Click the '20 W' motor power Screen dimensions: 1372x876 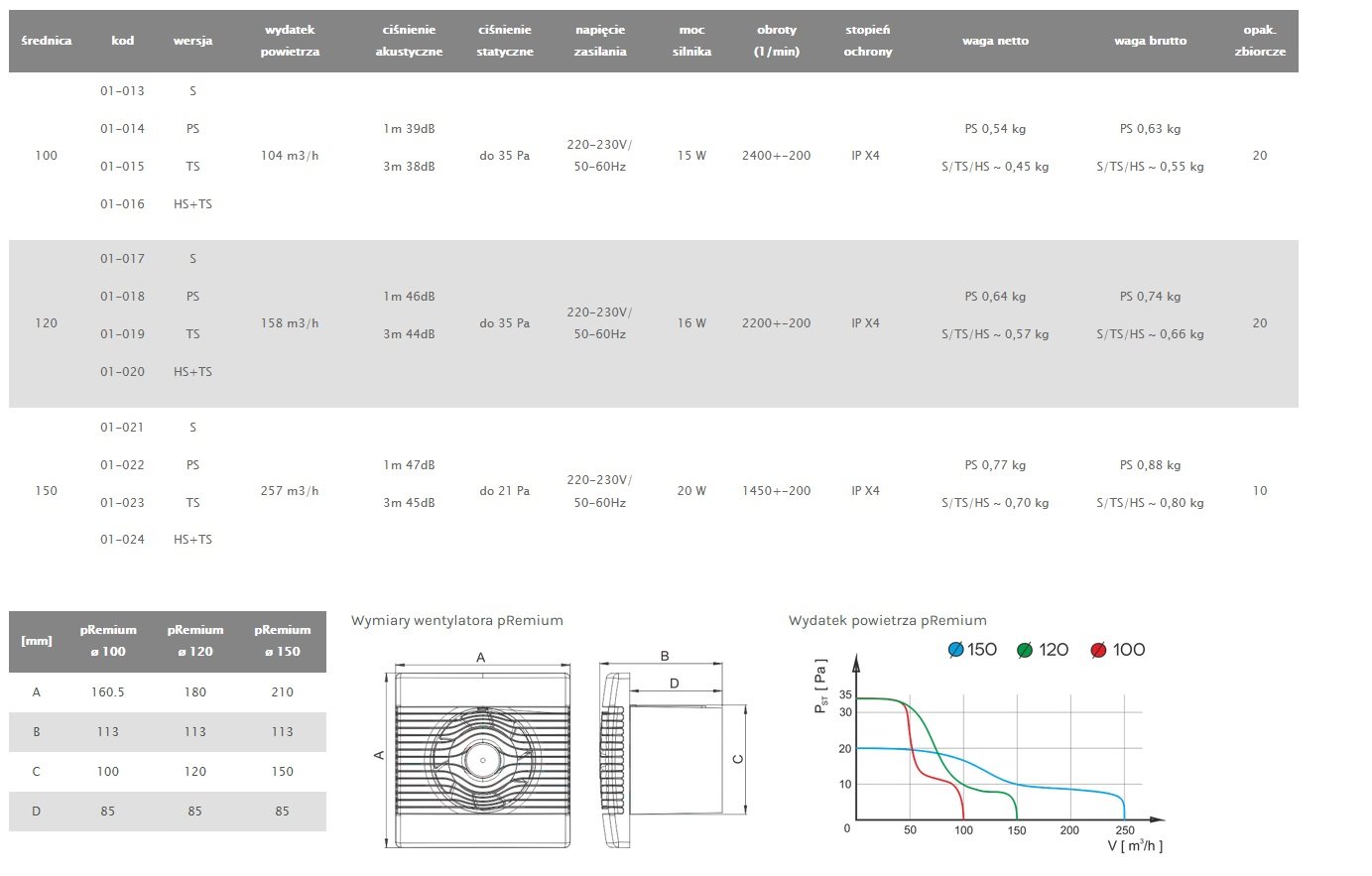691,491
